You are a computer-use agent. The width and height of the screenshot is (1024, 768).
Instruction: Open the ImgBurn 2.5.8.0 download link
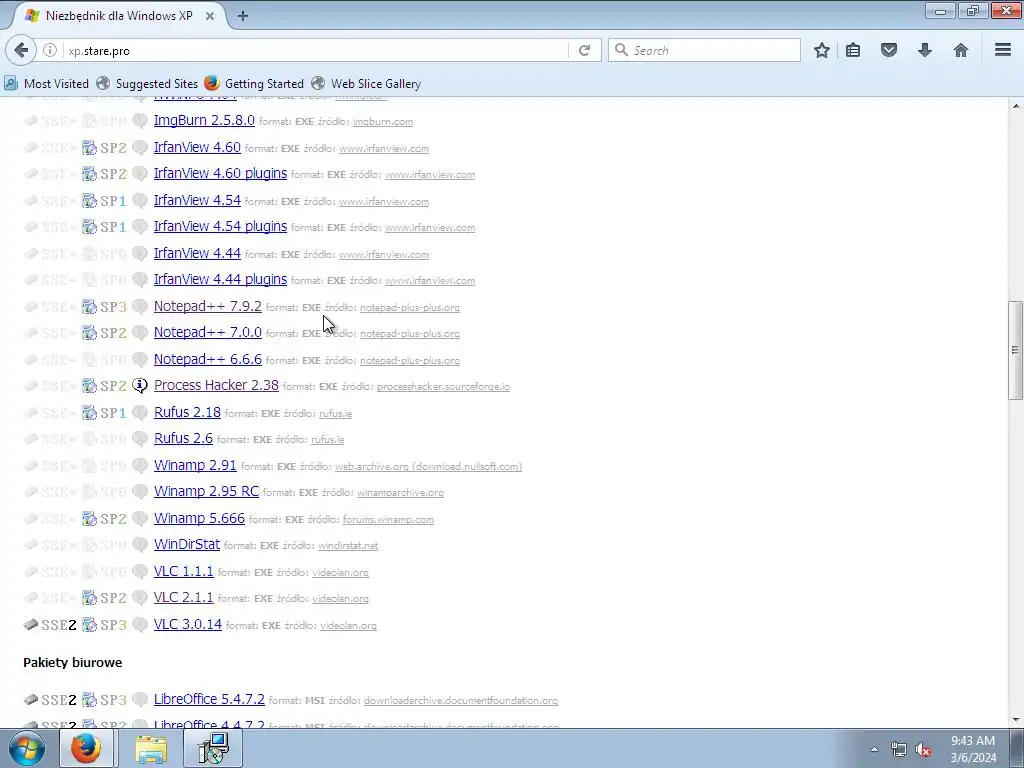pyautogui.click(x=204, y=120)
